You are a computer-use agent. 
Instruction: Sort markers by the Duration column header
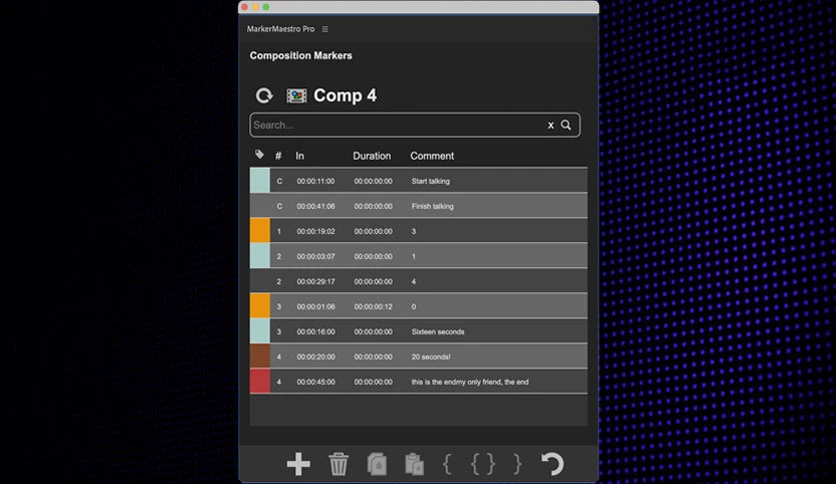tap(372, 156)
